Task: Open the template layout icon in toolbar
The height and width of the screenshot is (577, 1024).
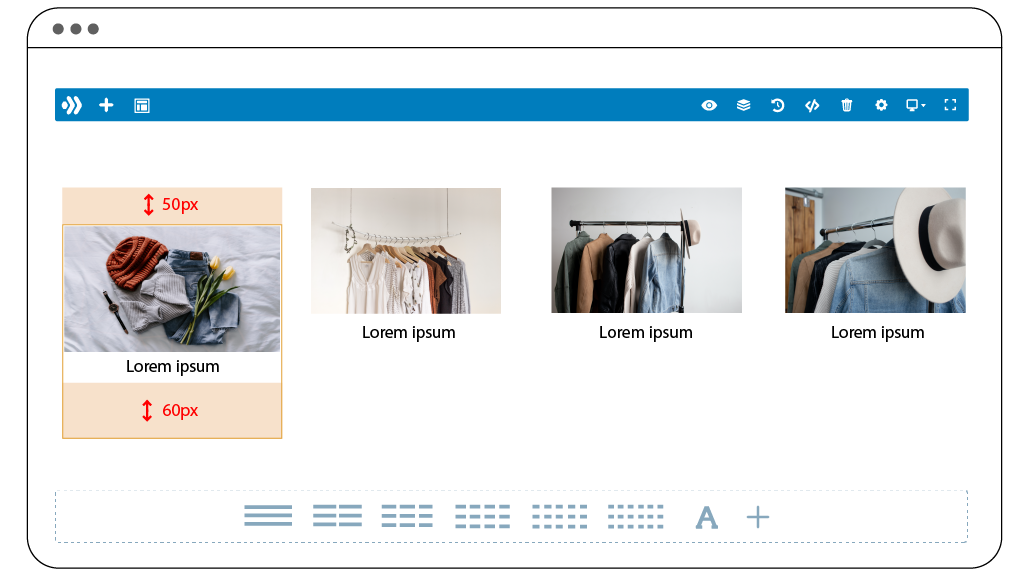Action: (x=142, y=106)
